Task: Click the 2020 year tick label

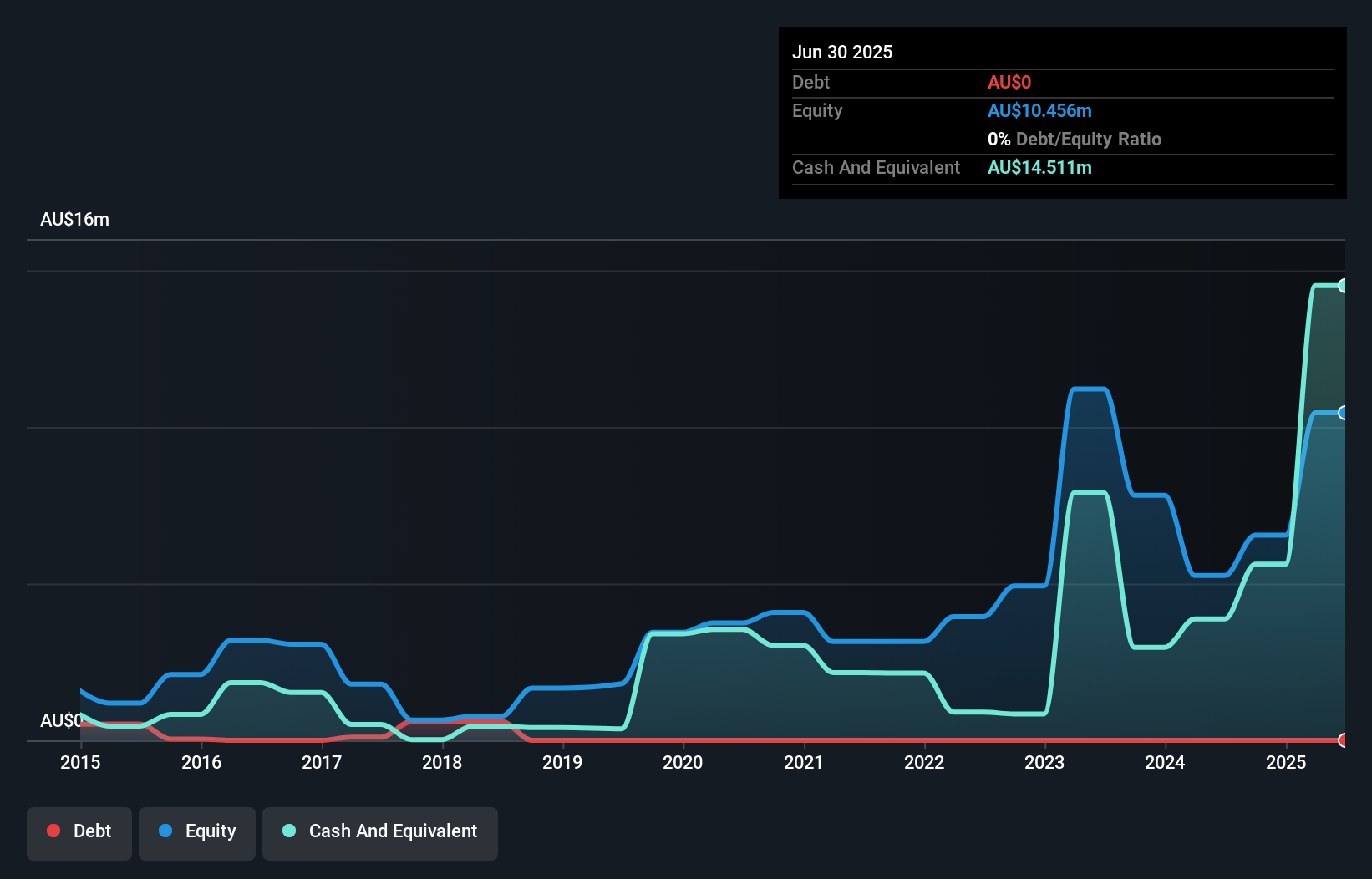Action: [x=683, y=762]
